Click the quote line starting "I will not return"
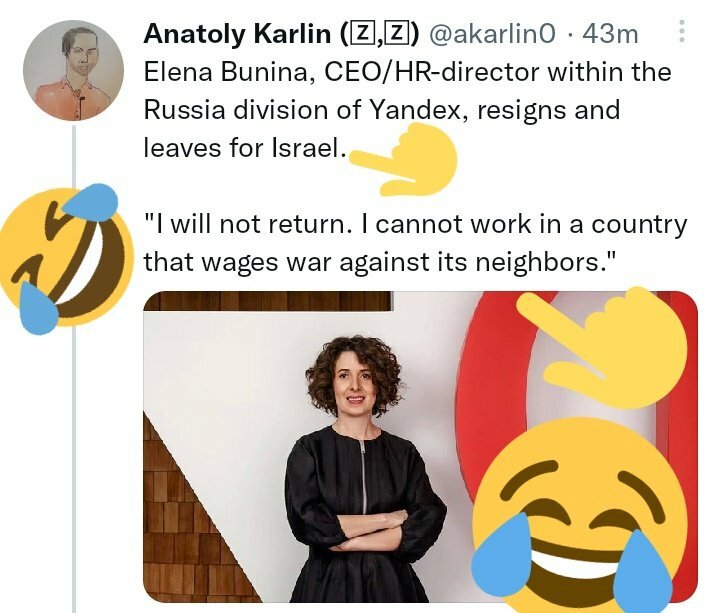720x613 pixels. 416,225
